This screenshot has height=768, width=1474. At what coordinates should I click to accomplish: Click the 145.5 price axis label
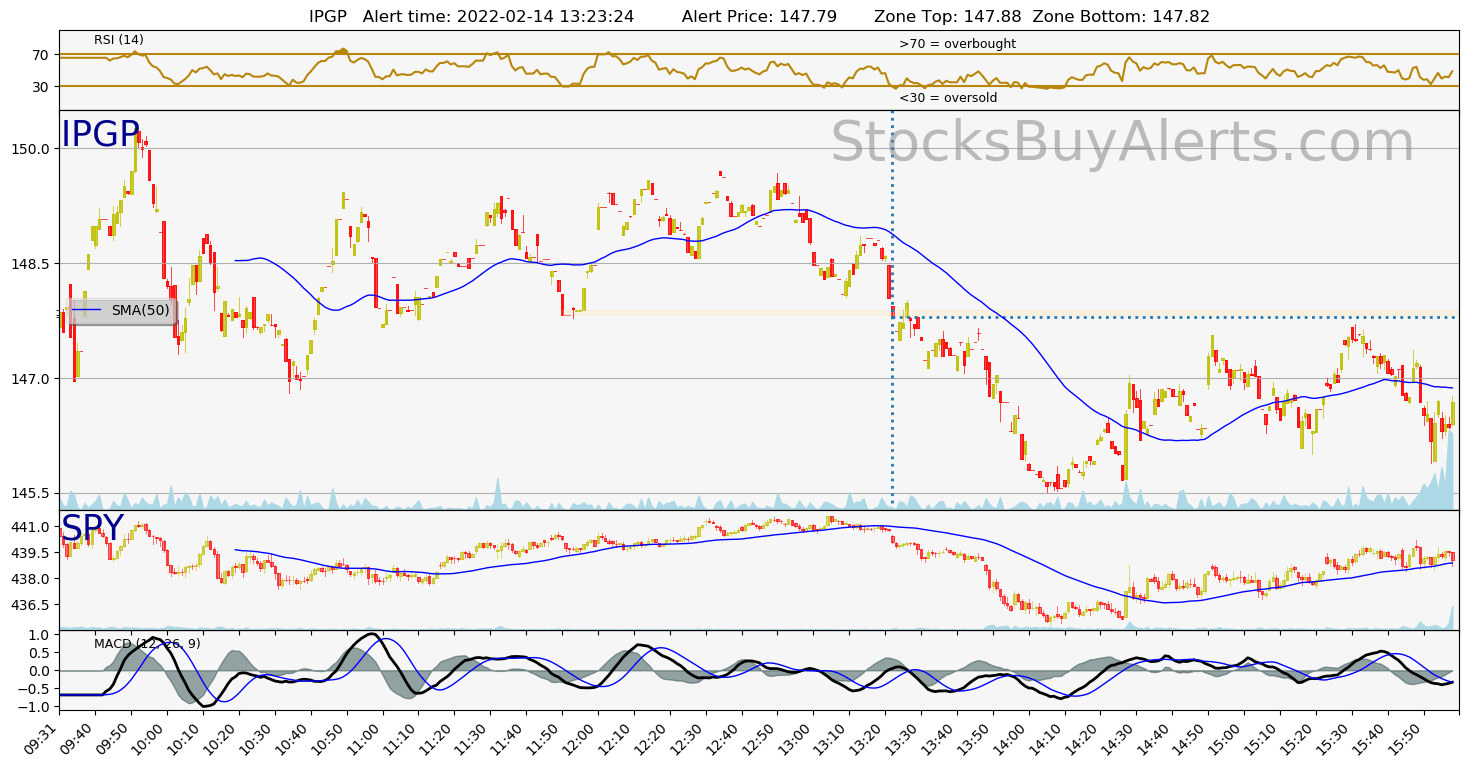33,494
